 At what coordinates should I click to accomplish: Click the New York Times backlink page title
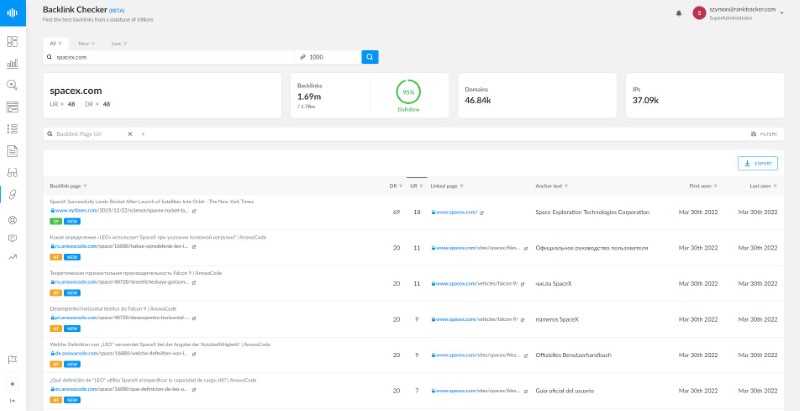pos(152,201)
